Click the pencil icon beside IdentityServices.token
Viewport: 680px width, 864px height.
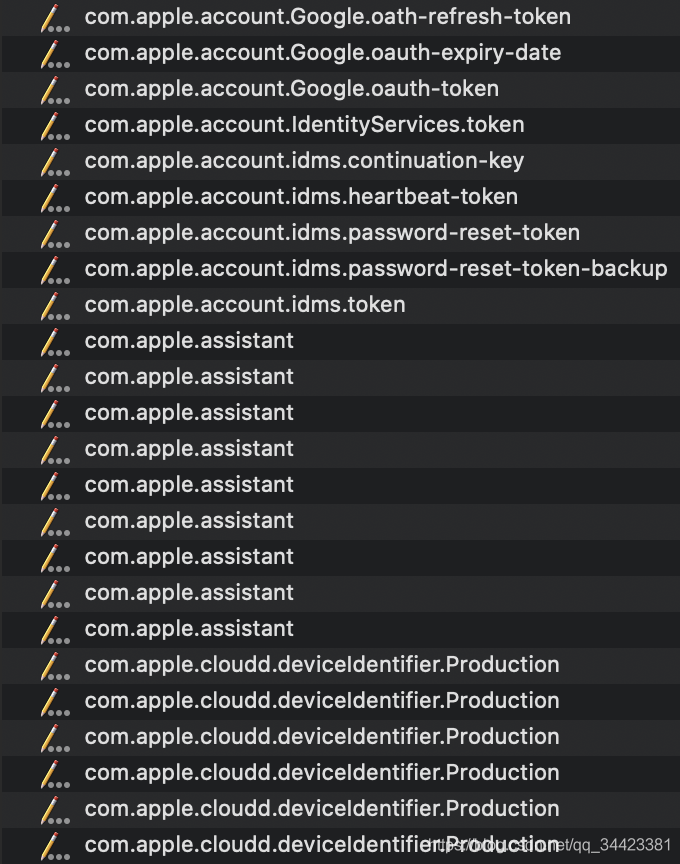(x=55, y=127)
